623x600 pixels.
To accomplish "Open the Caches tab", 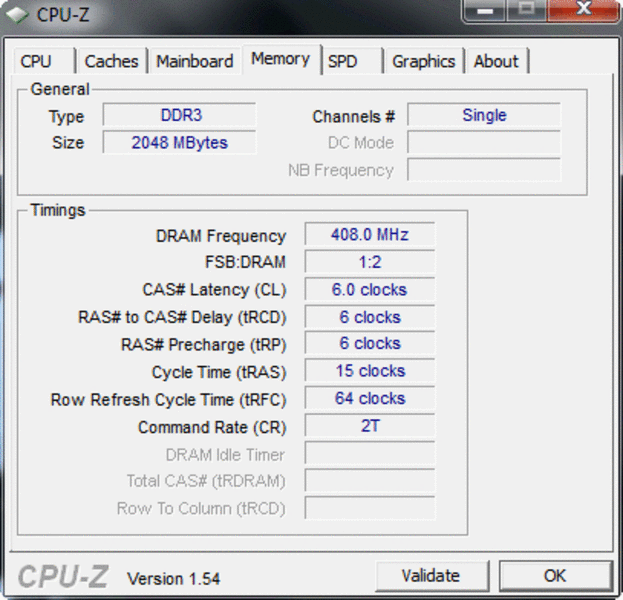I will (112, 61).
